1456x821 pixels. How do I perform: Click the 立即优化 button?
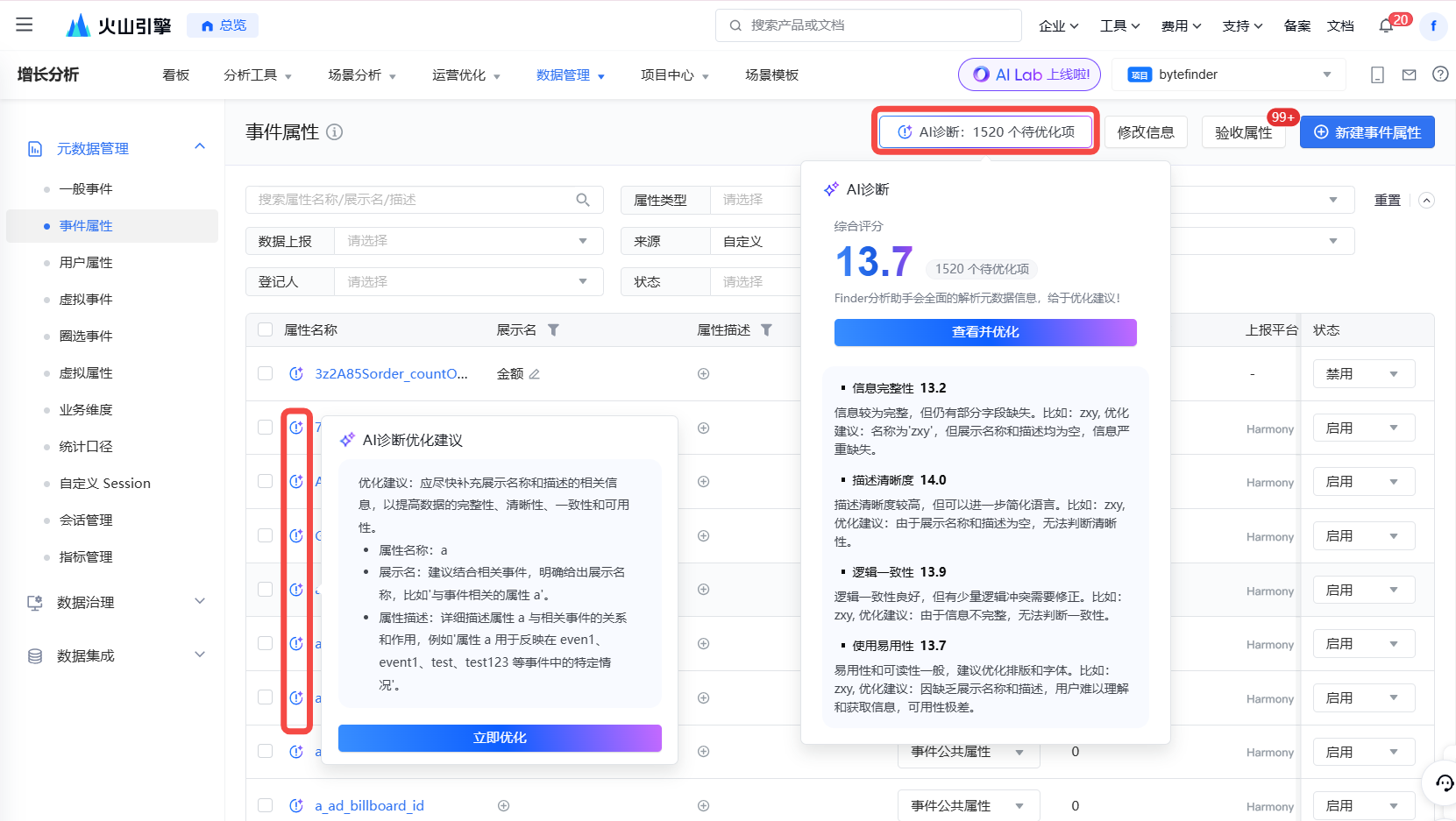point(500,738)
